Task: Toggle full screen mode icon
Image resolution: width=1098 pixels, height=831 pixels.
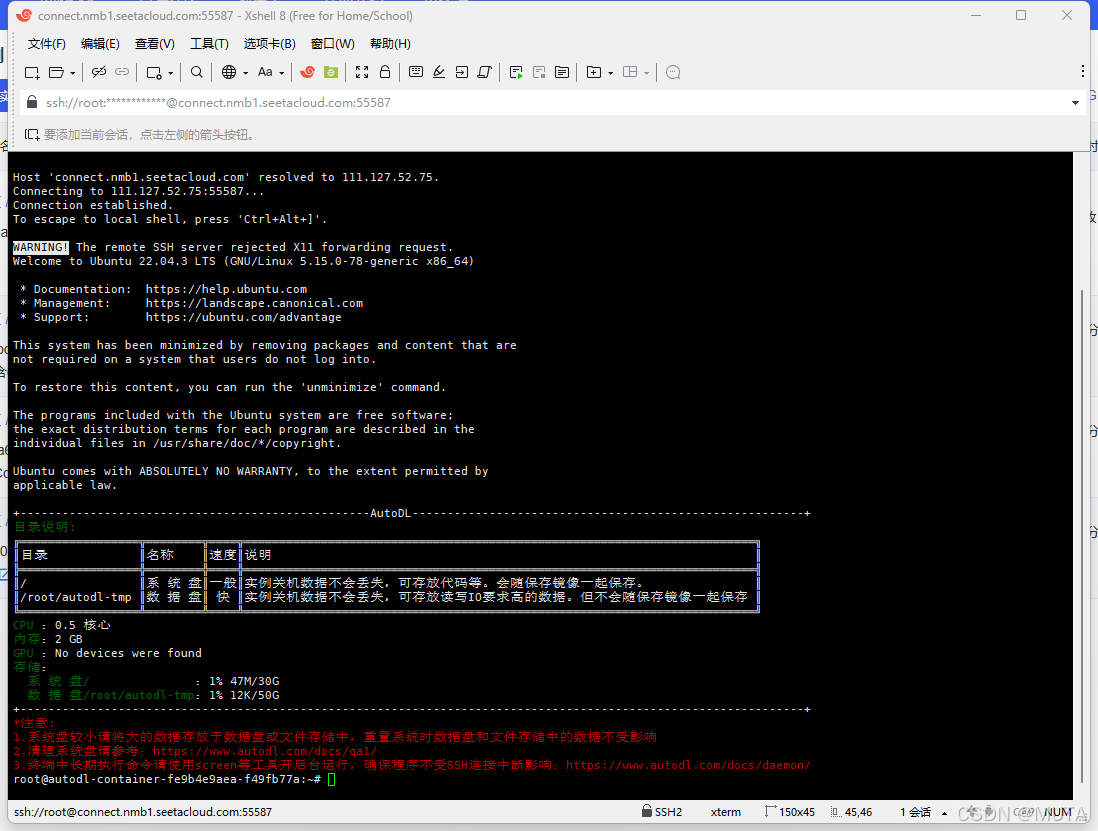Action: coord(361,72)
